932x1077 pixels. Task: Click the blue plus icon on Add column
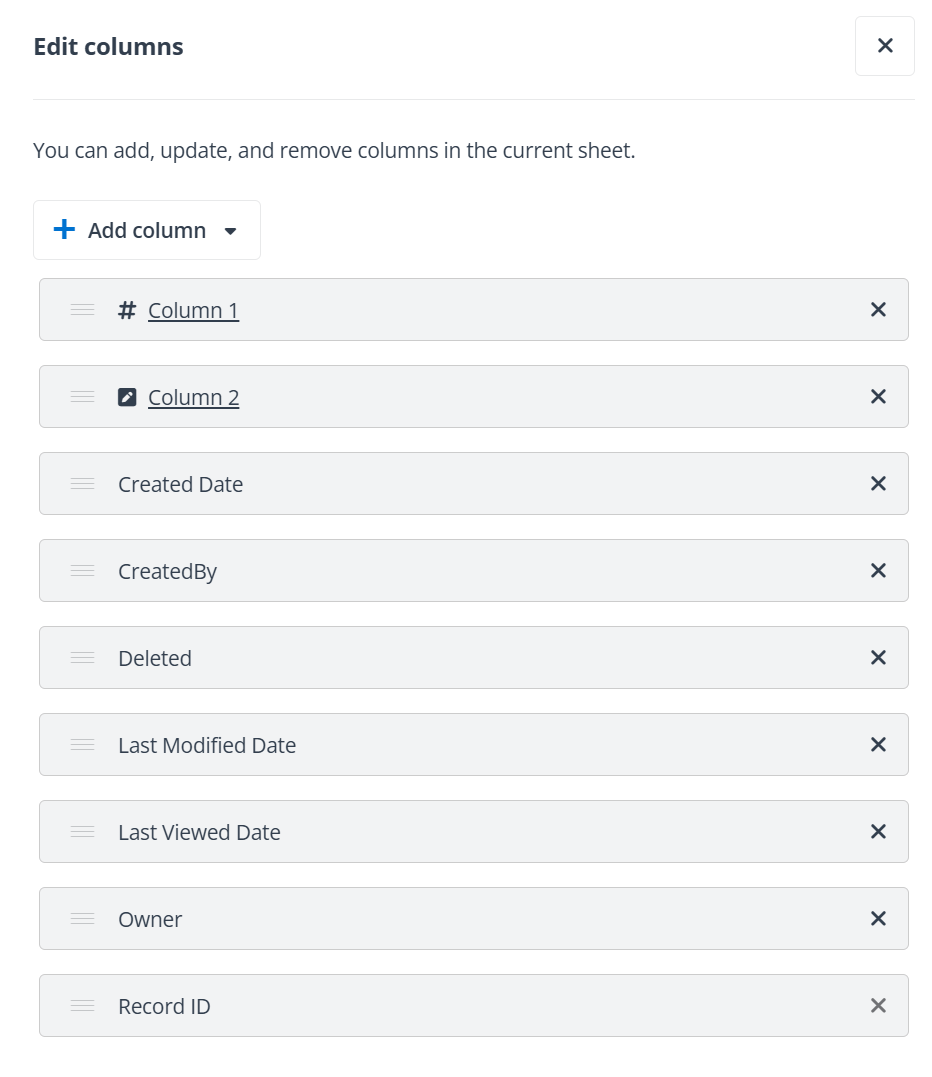63,229
